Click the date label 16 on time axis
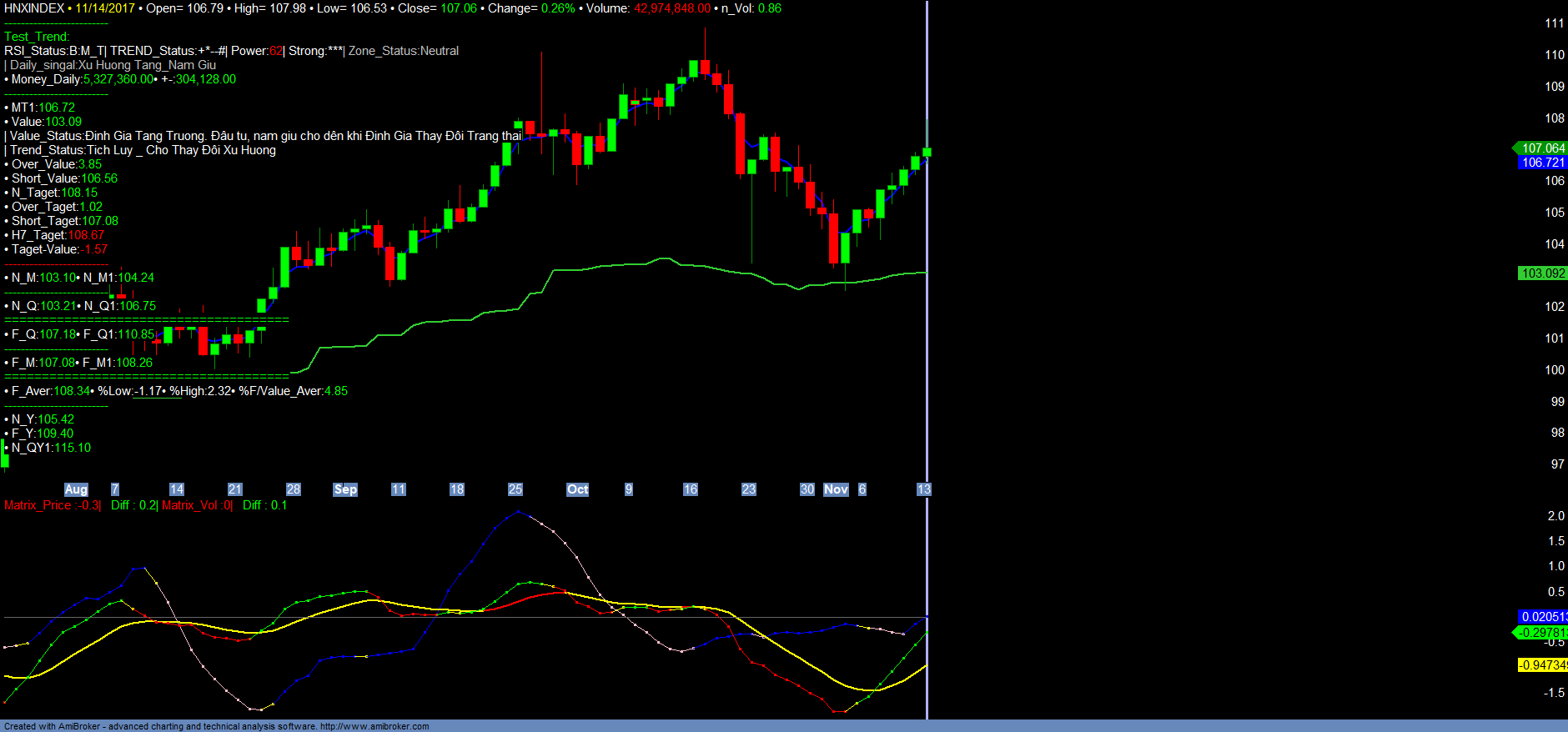 click(x=690, y=489)
